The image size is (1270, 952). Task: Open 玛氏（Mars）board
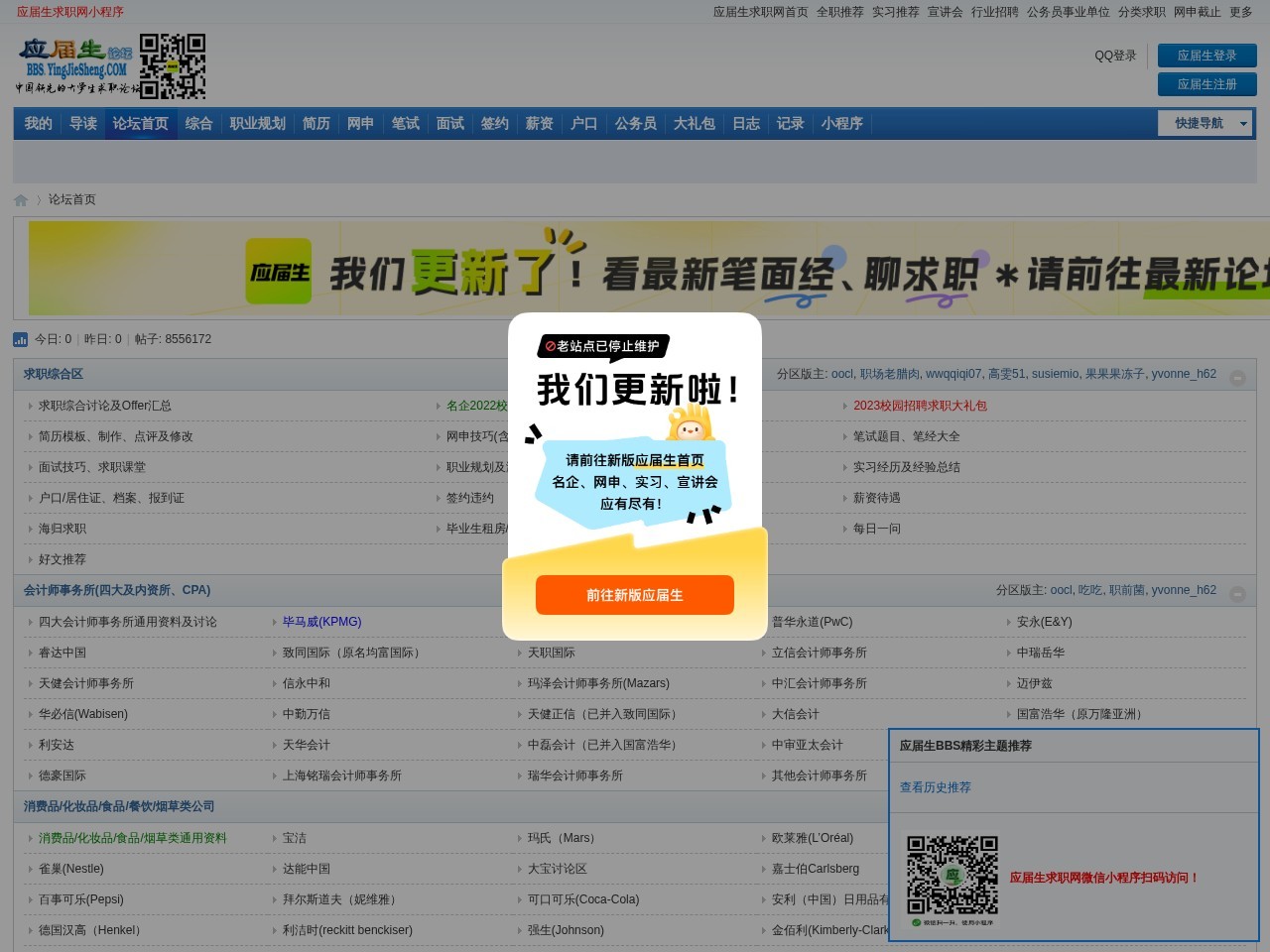point(562,838)
